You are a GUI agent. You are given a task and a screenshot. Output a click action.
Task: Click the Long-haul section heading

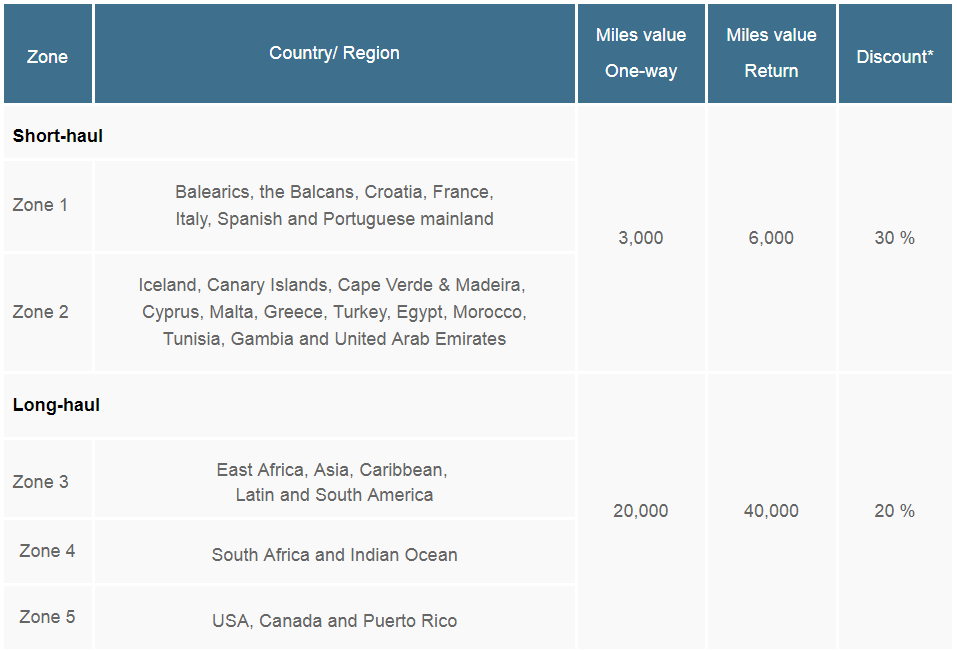(56, 405)
